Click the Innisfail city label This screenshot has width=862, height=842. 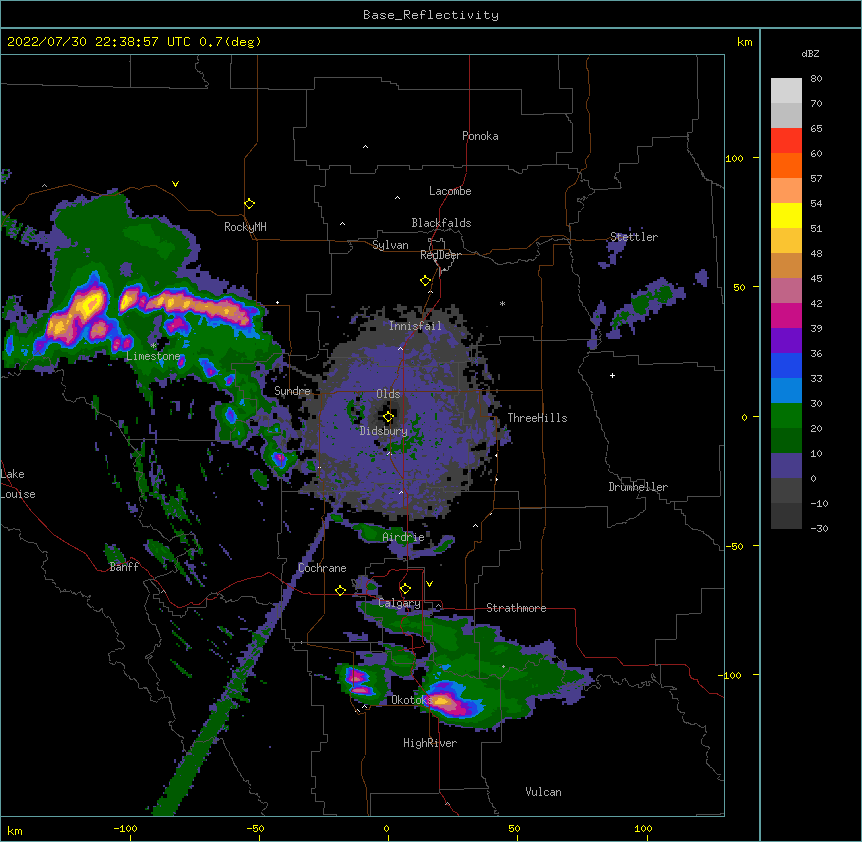tap(415, 326)
